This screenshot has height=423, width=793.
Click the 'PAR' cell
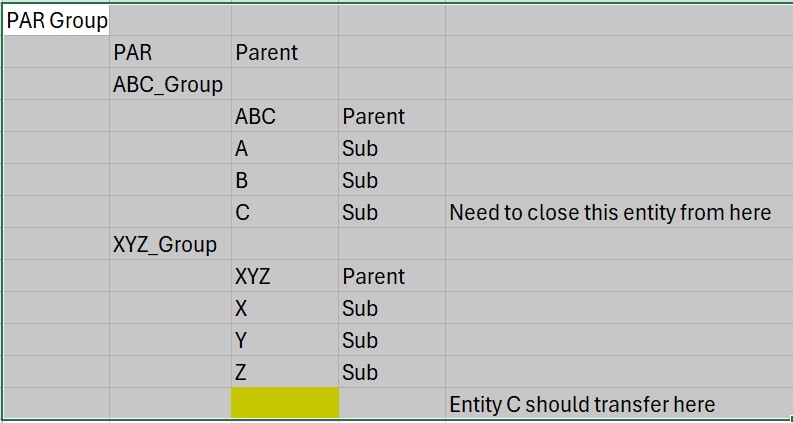click(170, 52)
